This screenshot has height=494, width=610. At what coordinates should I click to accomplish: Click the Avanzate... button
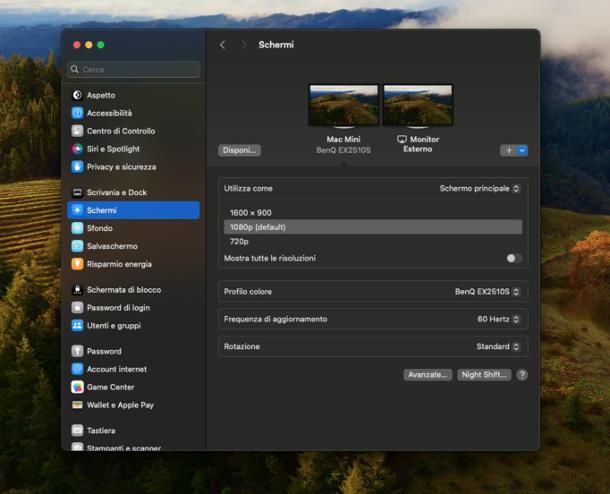click(428, 375)
